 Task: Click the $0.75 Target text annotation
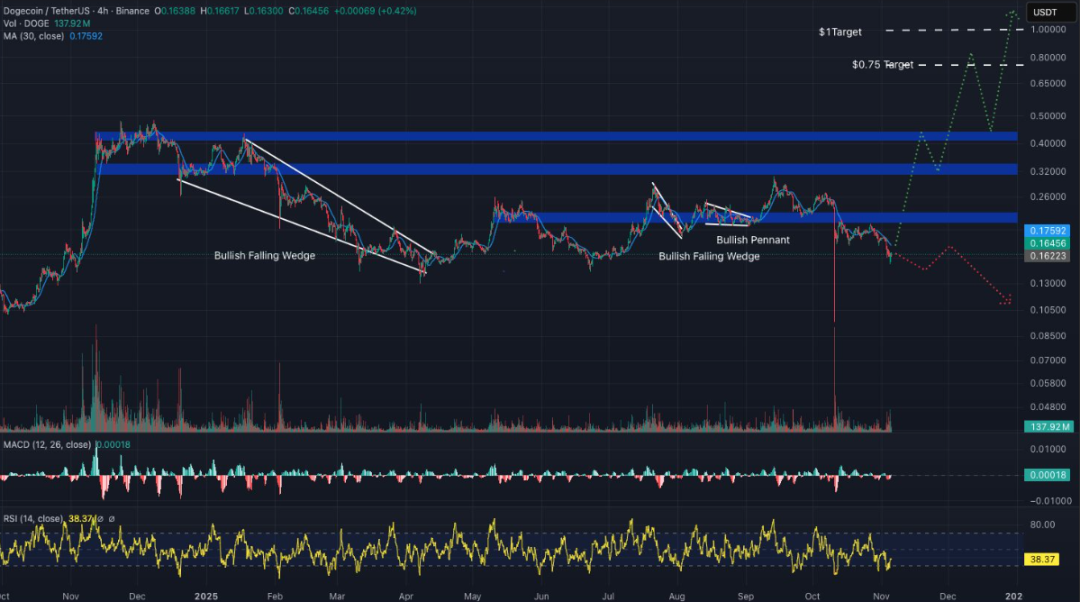pyautogui.click(x=882, y=65)
